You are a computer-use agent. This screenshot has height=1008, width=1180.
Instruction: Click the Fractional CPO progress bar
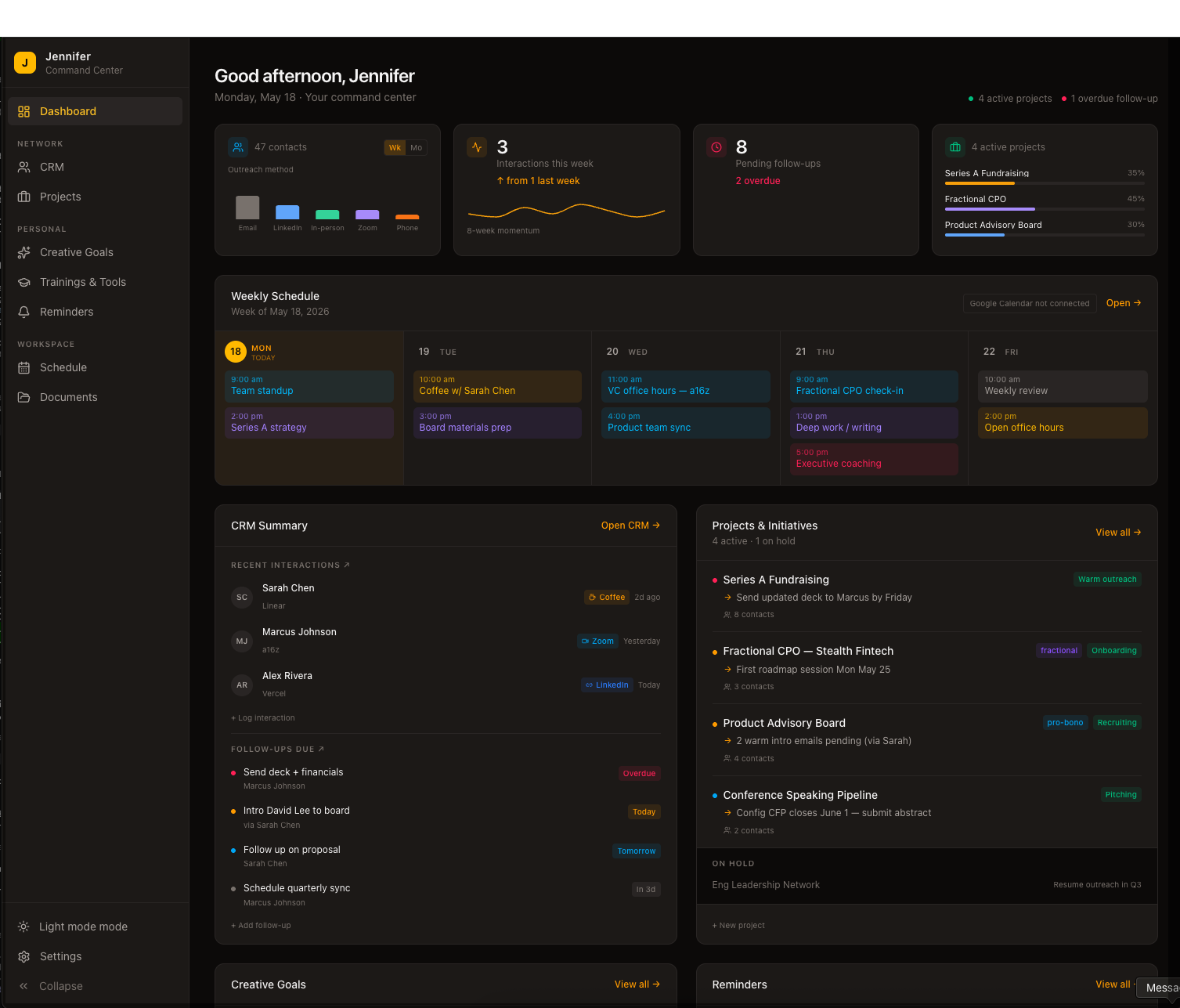[1045, 209]
